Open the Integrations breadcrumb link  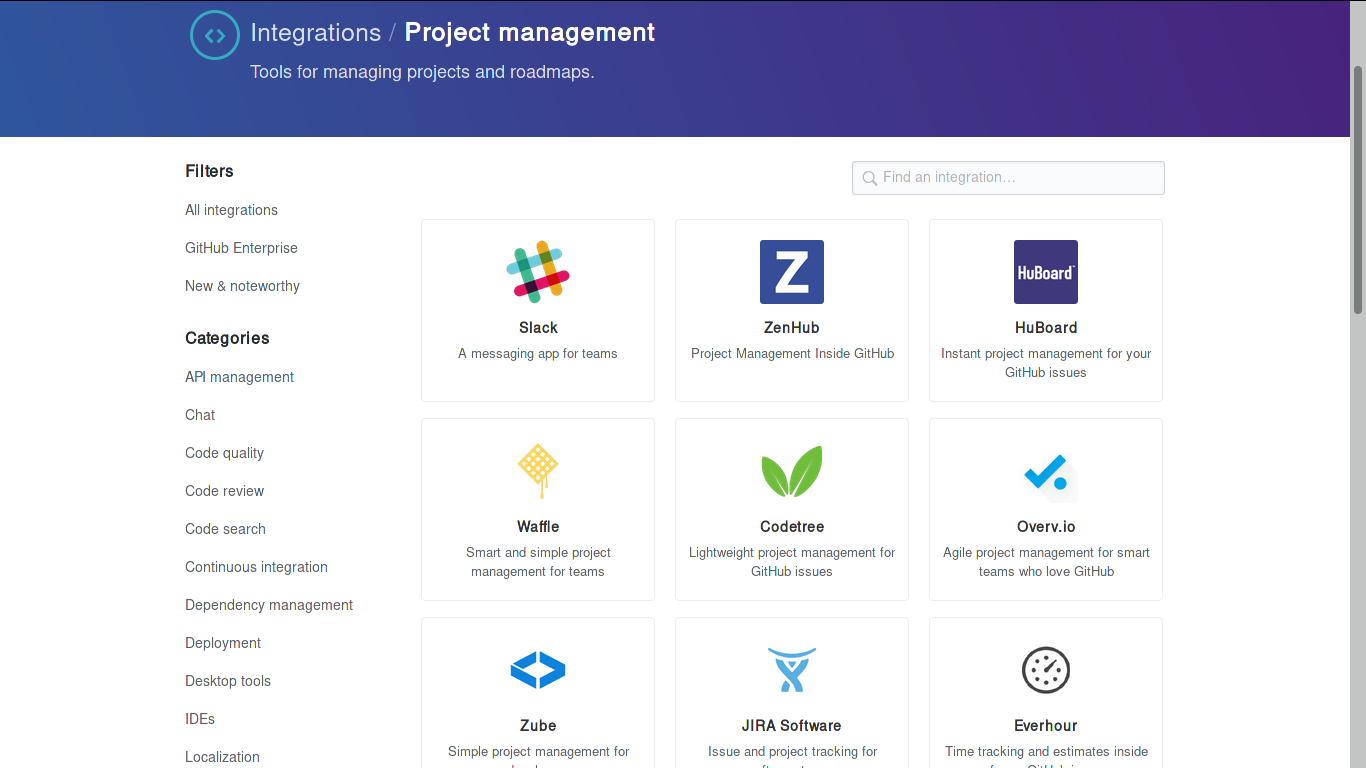(x=316, y=32)
